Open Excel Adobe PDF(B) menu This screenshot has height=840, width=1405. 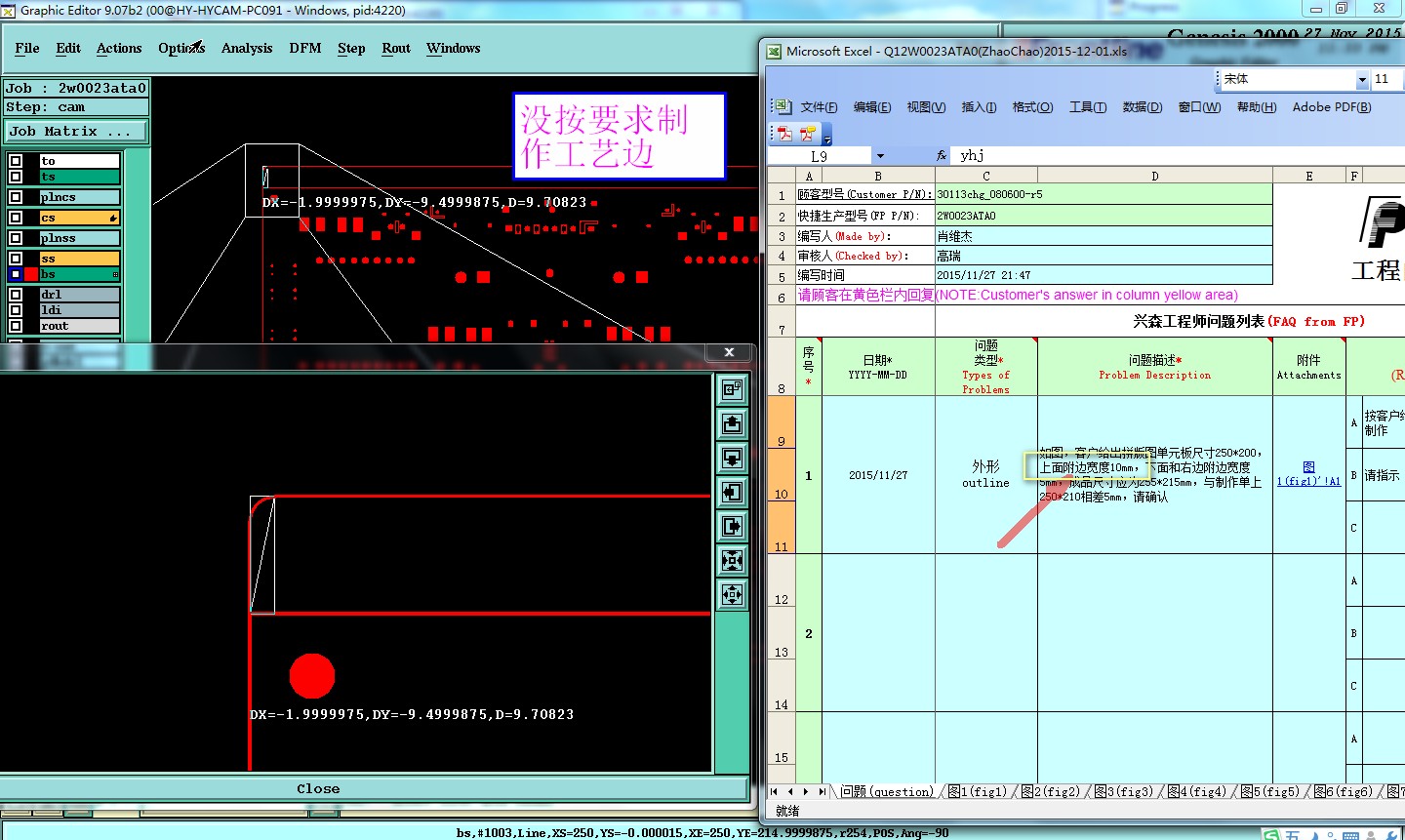(1332, 107)
